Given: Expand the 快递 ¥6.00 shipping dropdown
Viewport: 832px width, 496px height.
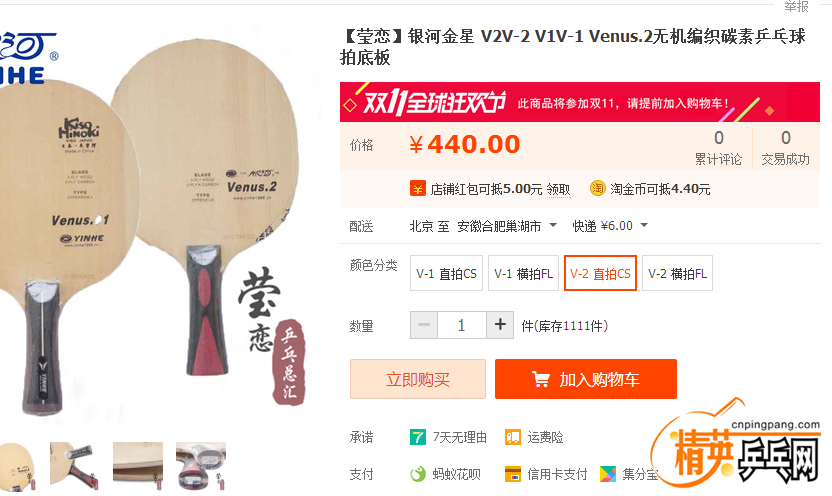Looking at the screenshot, I should click(610, 226).
